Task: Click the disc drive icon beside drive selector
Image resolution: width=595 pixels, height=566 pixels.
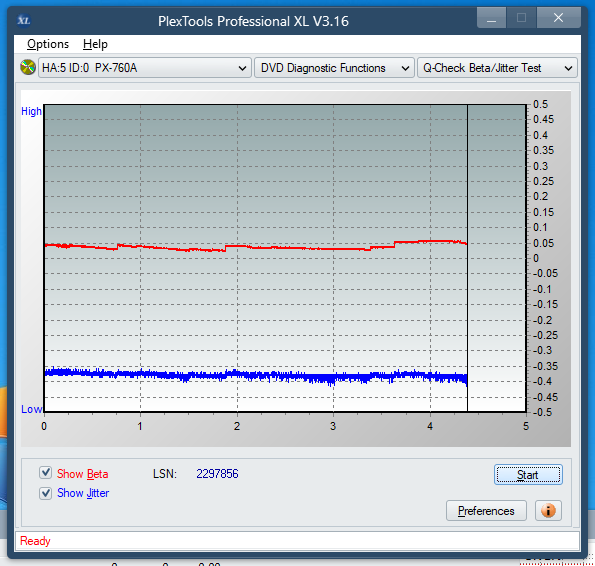Action: click(28, 68)
